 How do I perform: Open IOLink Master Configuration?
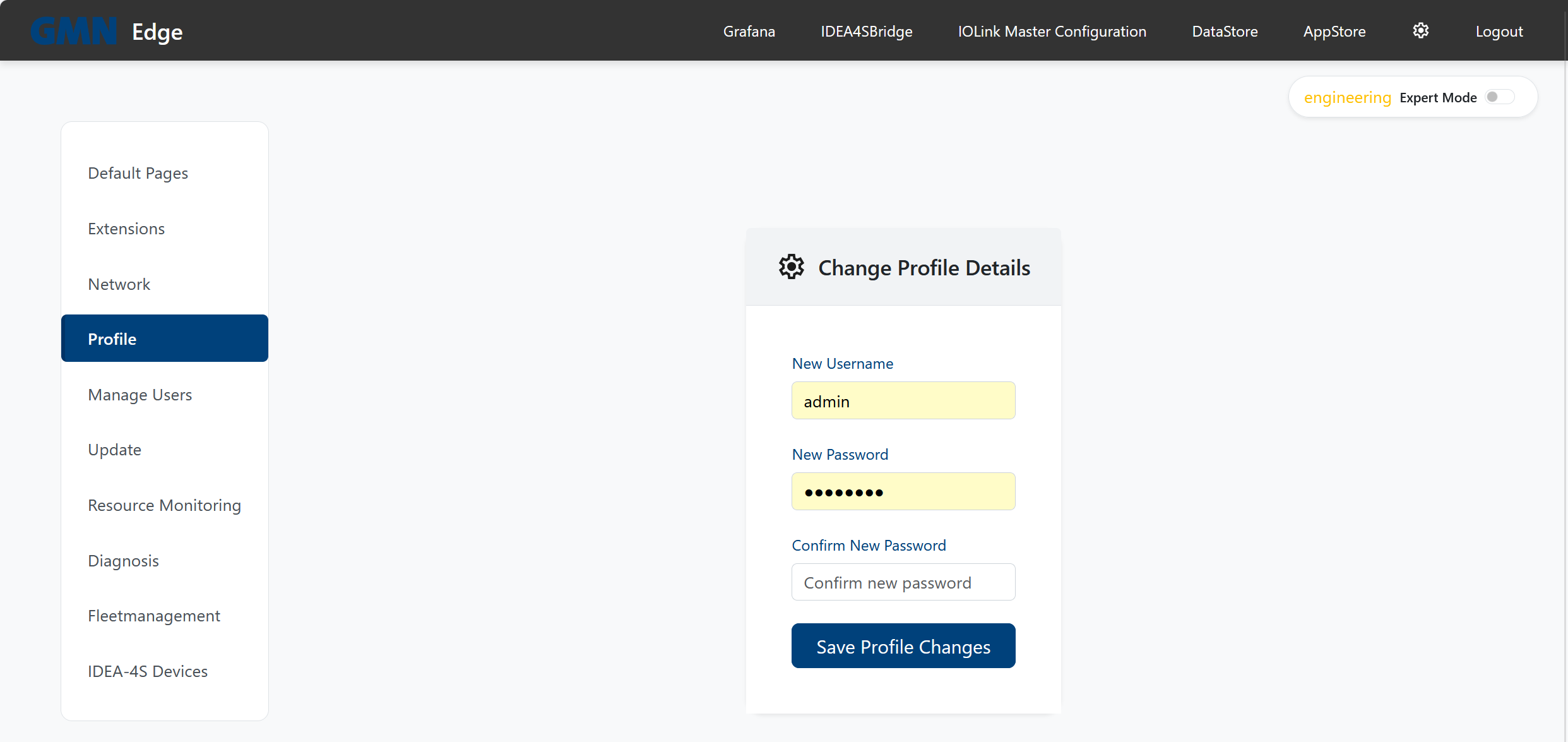[x=1051, y=31]
